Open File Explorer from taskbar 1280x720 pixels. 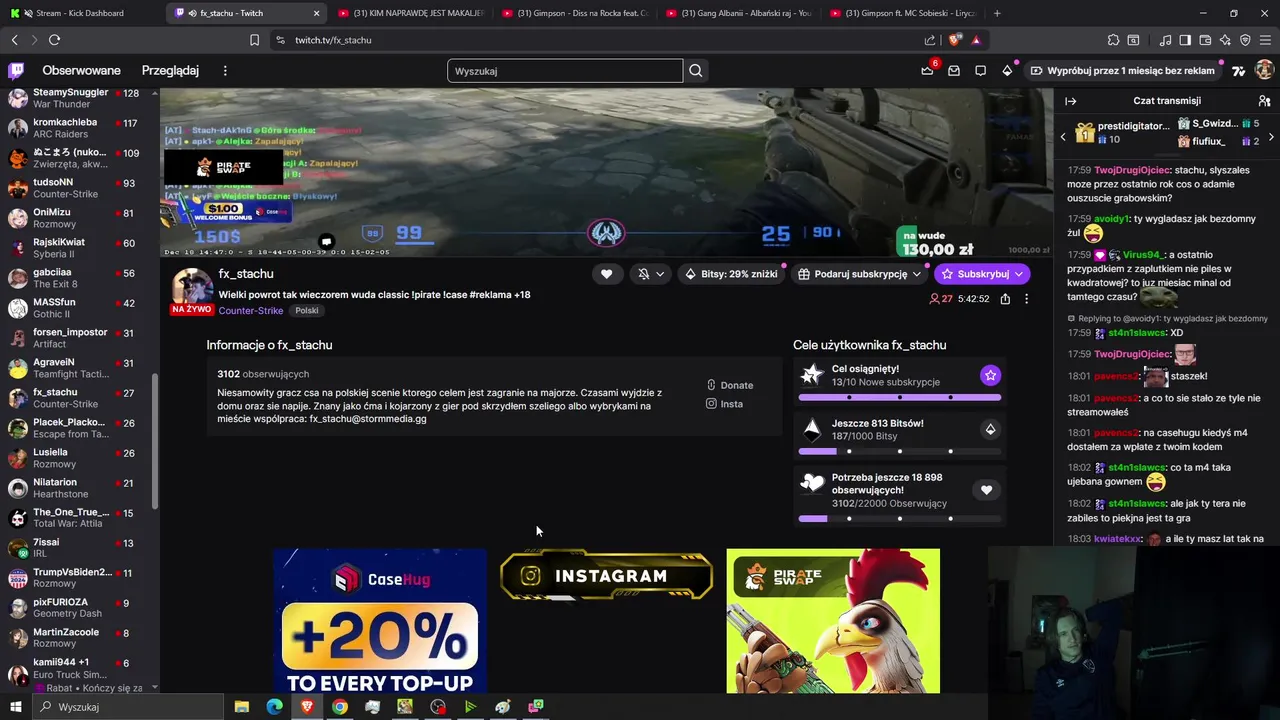(241, 707)
